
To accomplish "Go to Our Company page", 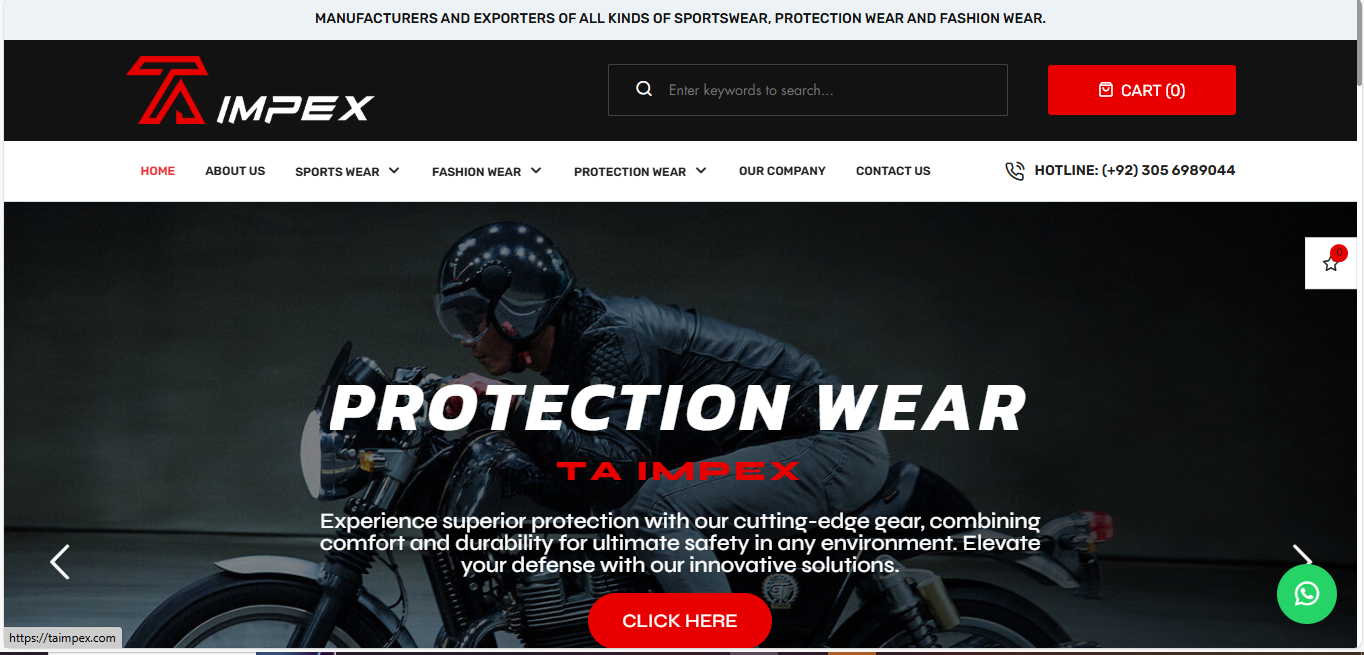I will [x=782, y=171].
